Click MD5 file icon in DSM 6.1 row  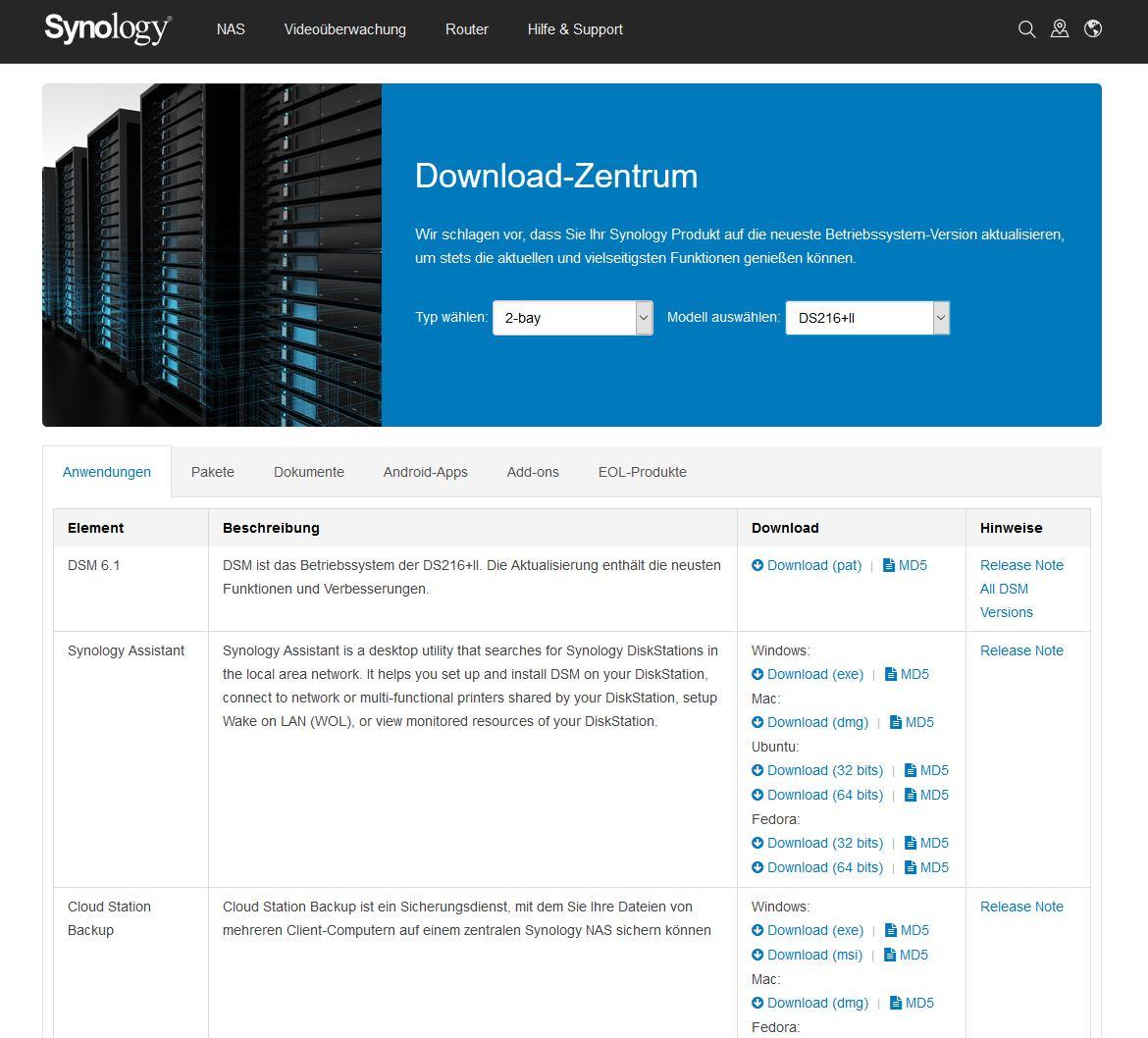pyautogui.click(x=889, y=565)
